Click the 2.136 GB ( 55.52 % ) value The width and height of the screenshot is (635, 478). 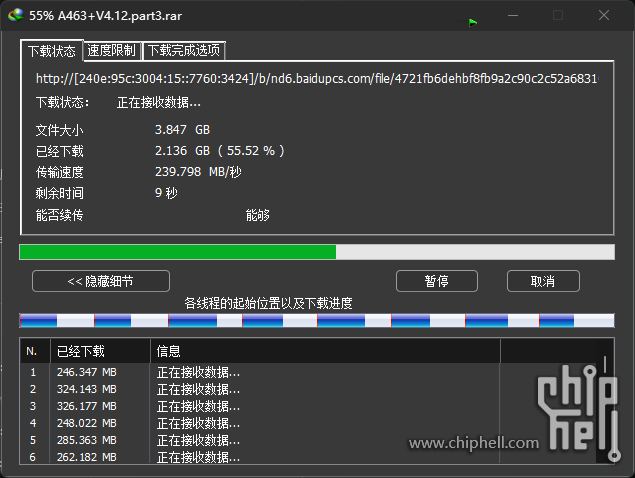220,151
